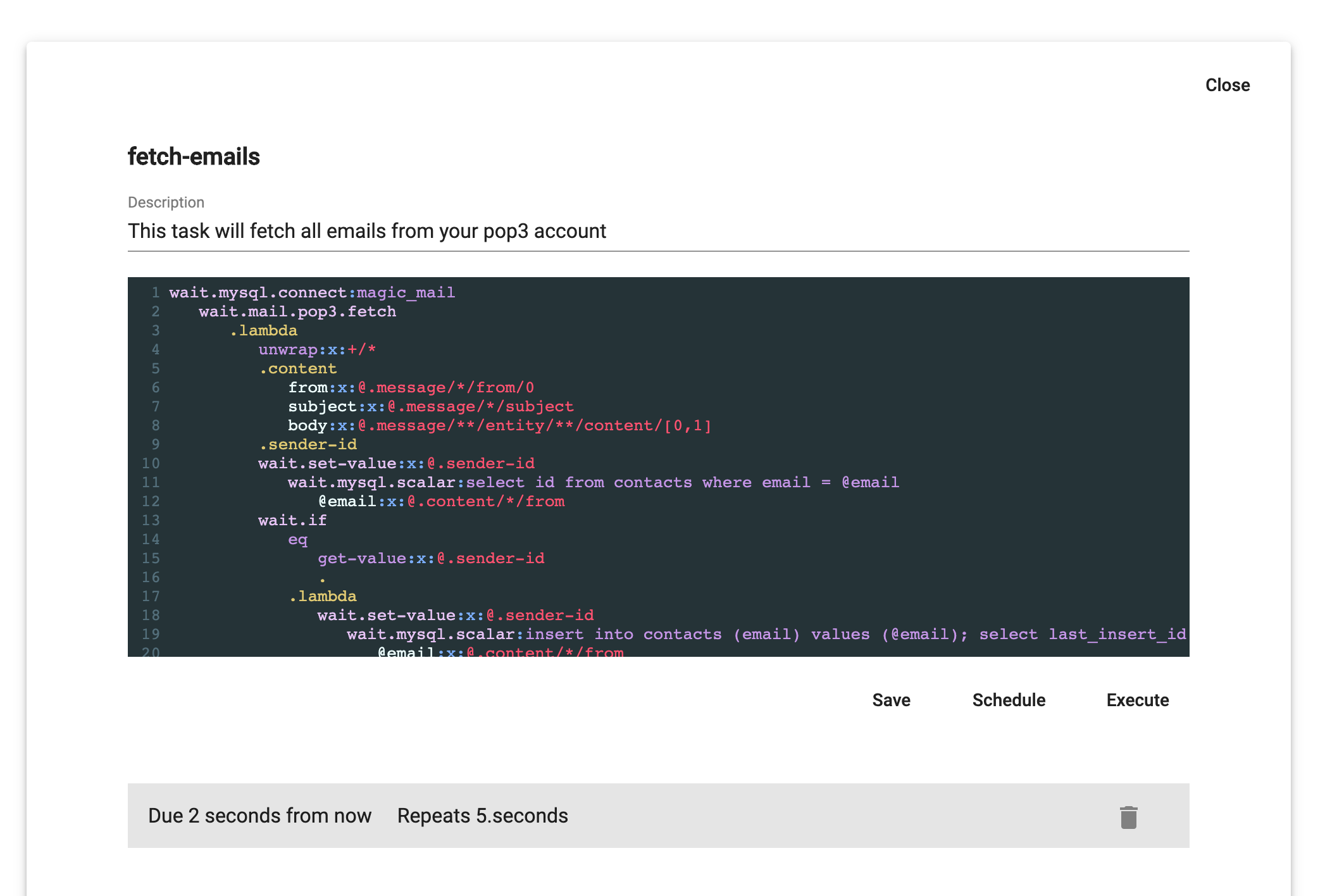This screenshot has height=896, width=1325.
Task: Execute the fetch-emails task
Action: (x=1137, y=700)
